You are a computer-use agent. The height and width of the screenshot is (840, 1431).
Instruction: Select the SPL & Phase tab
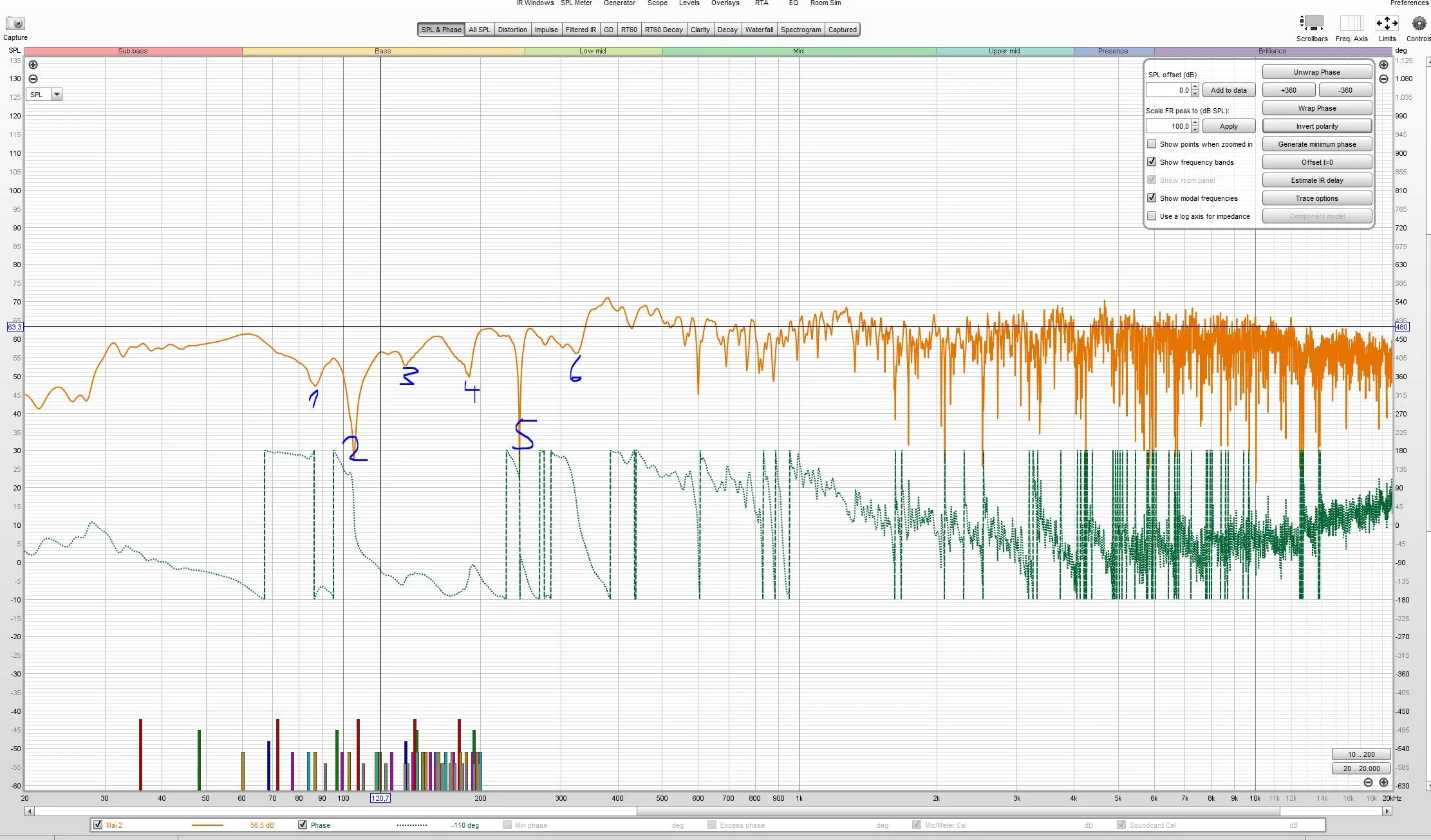coord(441,30)
